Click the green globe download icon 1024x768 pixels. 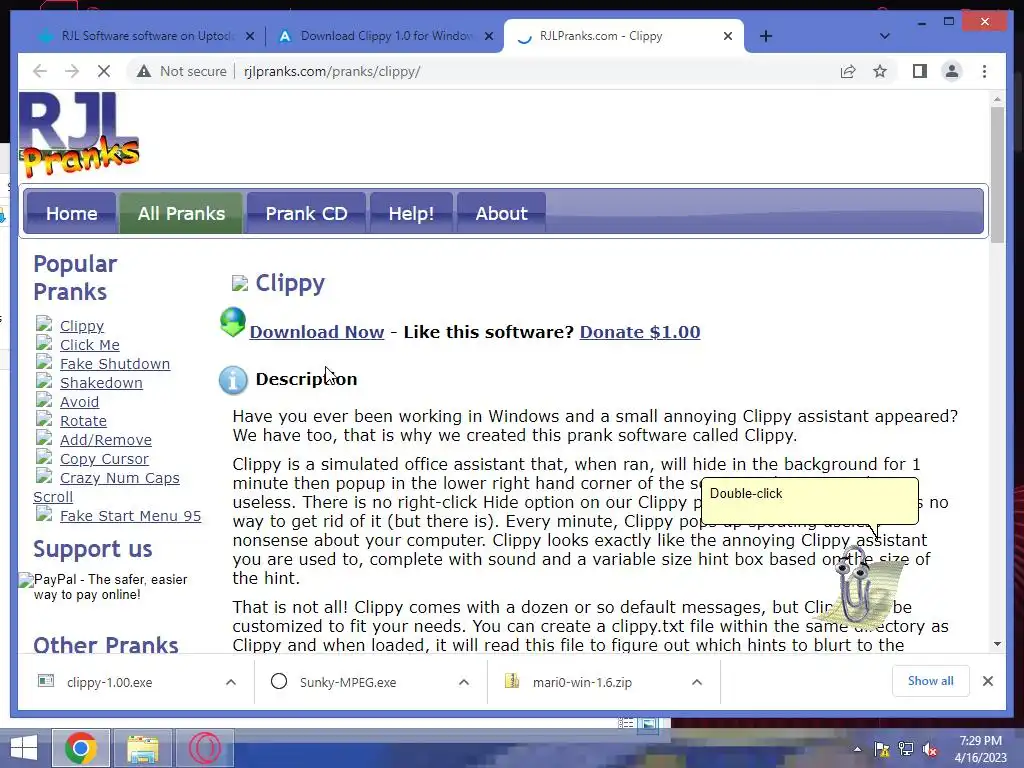pyautogui.click(x=232, y=322)
